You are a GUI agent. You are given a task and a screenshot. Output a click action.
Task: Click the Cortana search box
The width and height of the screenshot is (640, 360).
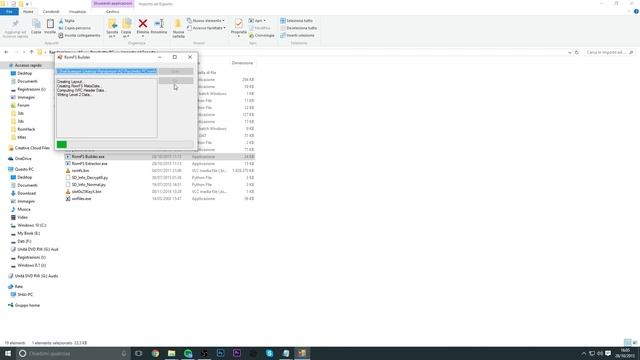[x=73, y=353]
